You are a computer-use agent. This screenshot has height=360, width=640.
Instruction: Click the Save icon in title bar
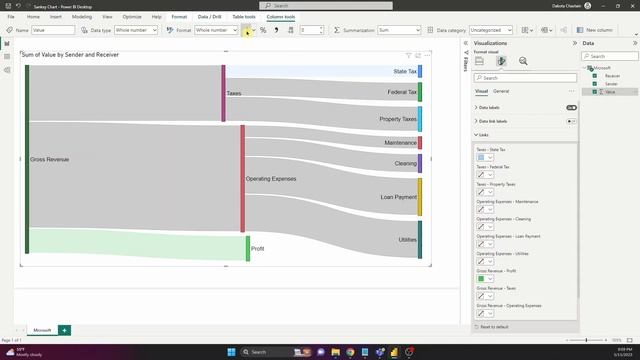(x=8, y=6)
